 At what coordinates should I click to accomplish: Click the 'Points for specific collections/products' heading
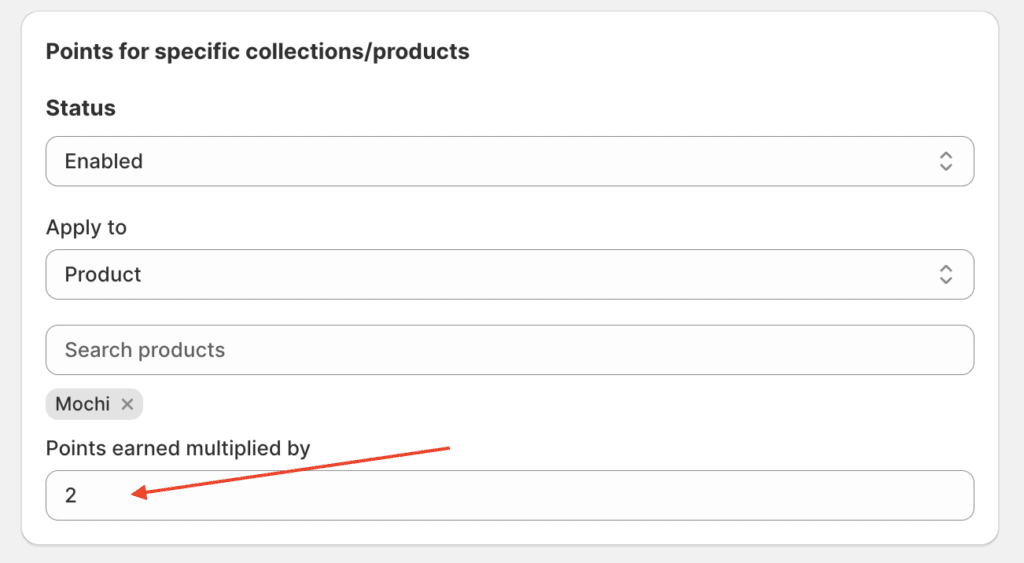tap(257, 51)
